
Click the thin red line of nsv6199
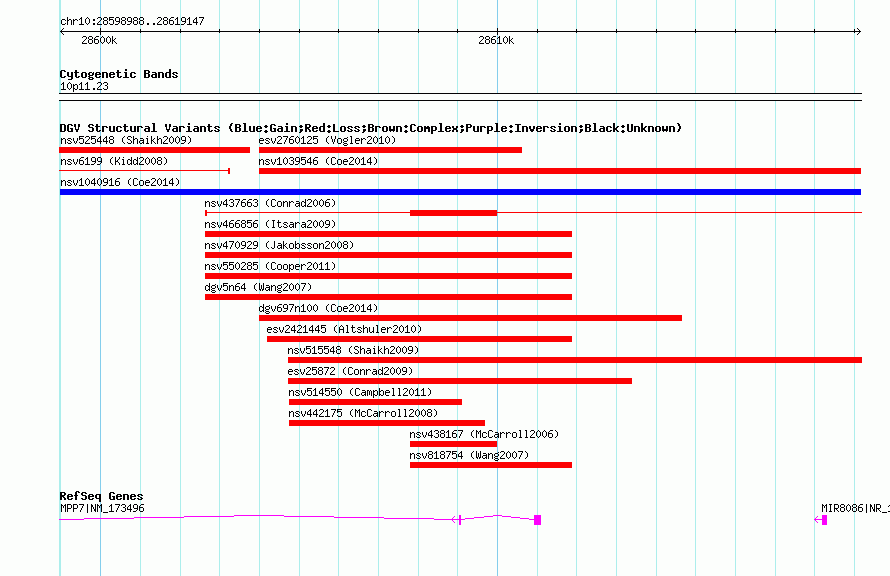point(144,170)
